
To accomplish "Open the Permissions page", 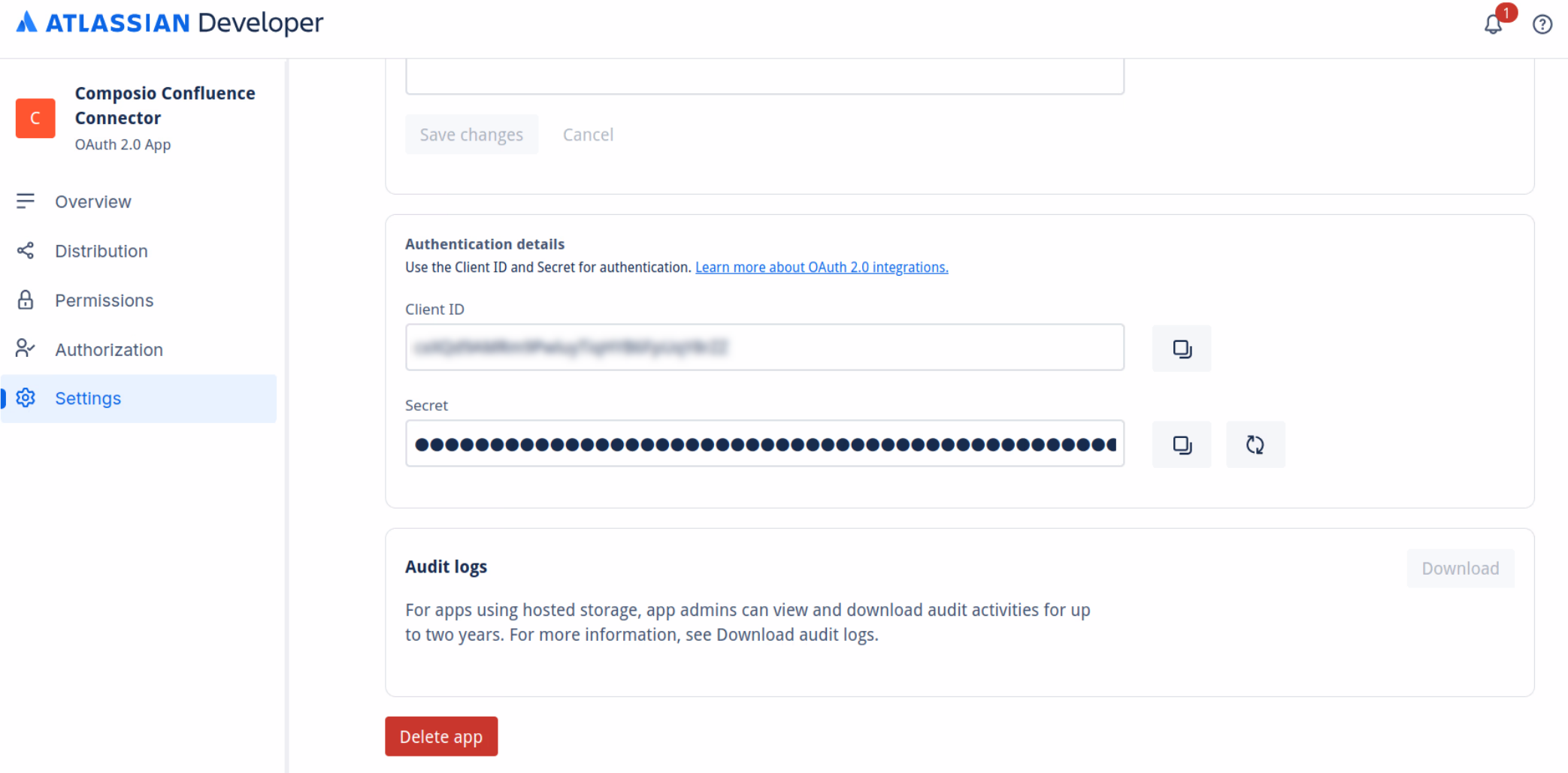I will tap(104, 300).
